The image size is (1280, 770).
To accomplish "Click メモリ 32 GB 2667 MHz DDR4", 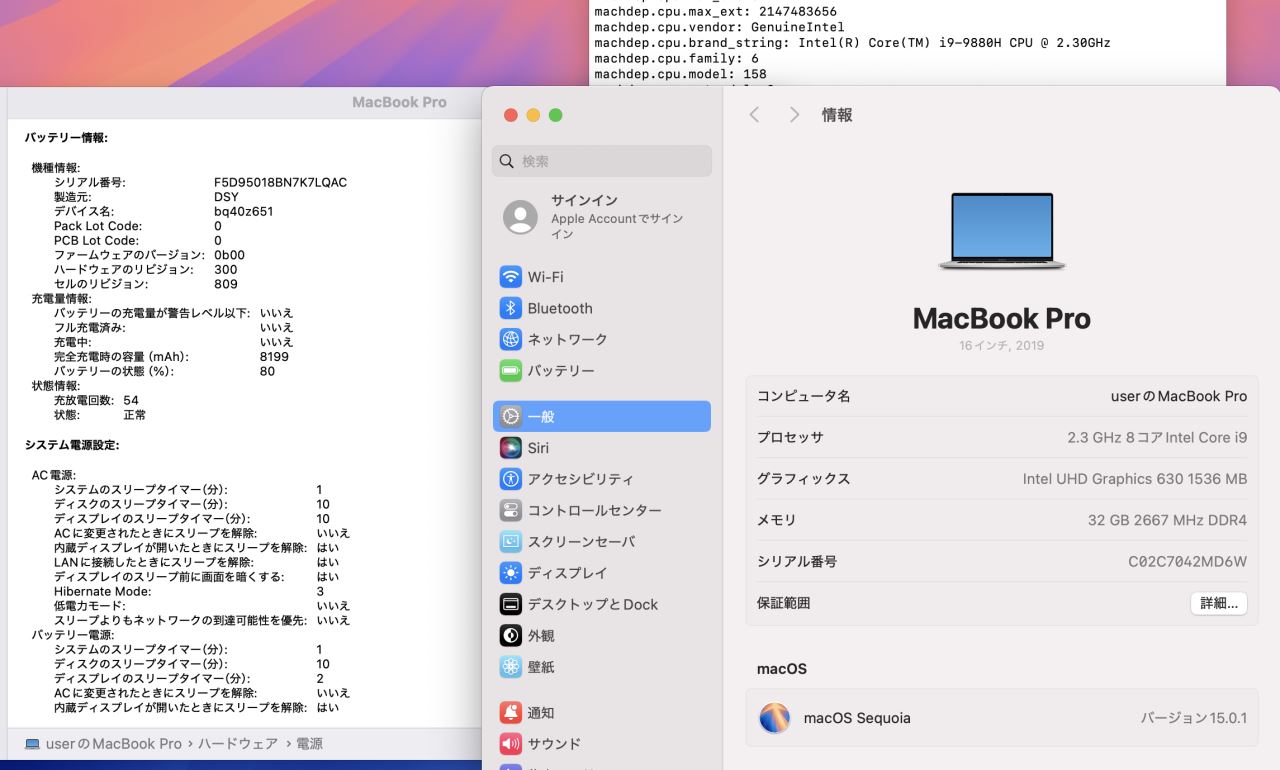I will [1167, 520].
